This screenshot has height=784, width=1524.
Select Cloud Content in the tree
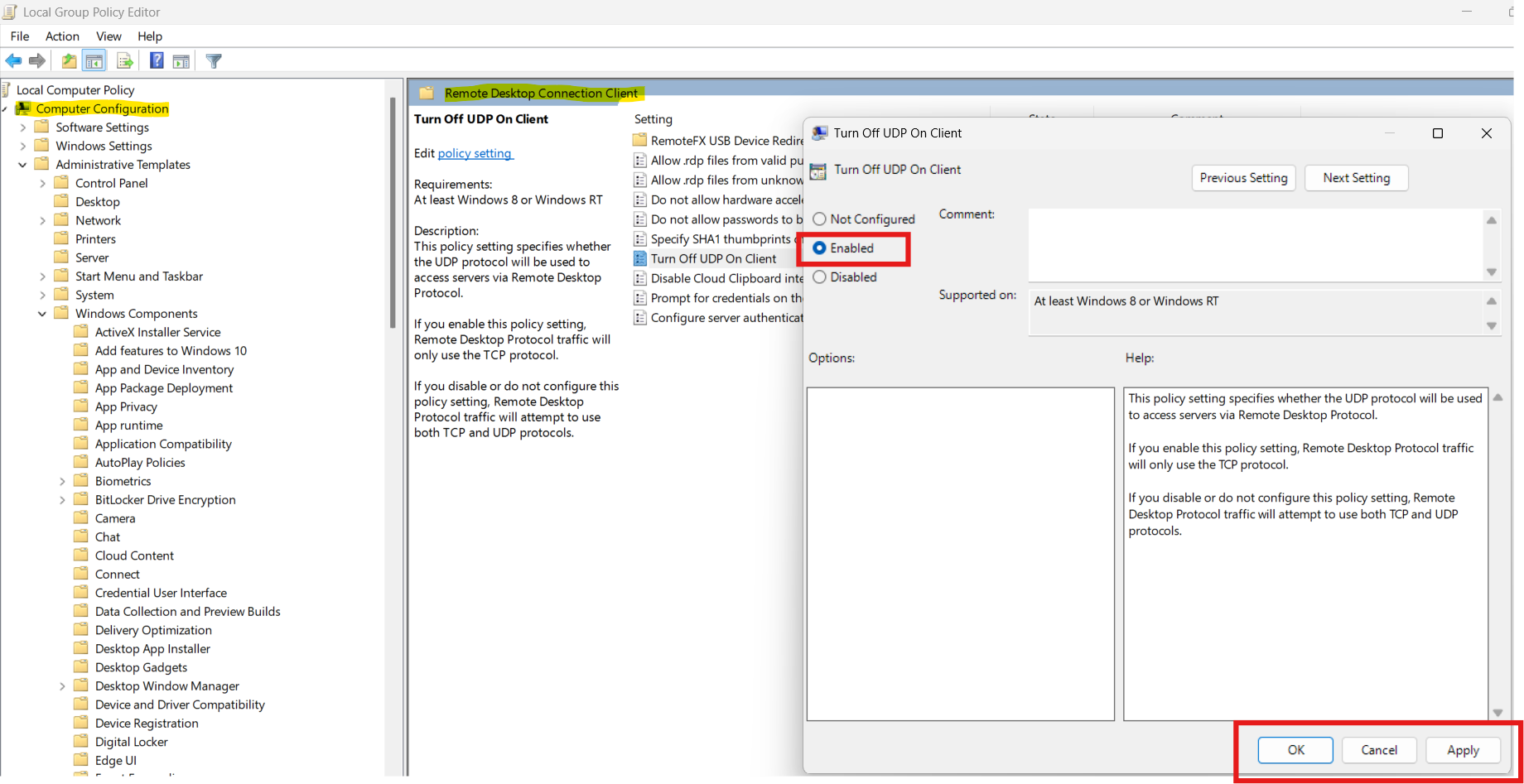tap(134, 556)
